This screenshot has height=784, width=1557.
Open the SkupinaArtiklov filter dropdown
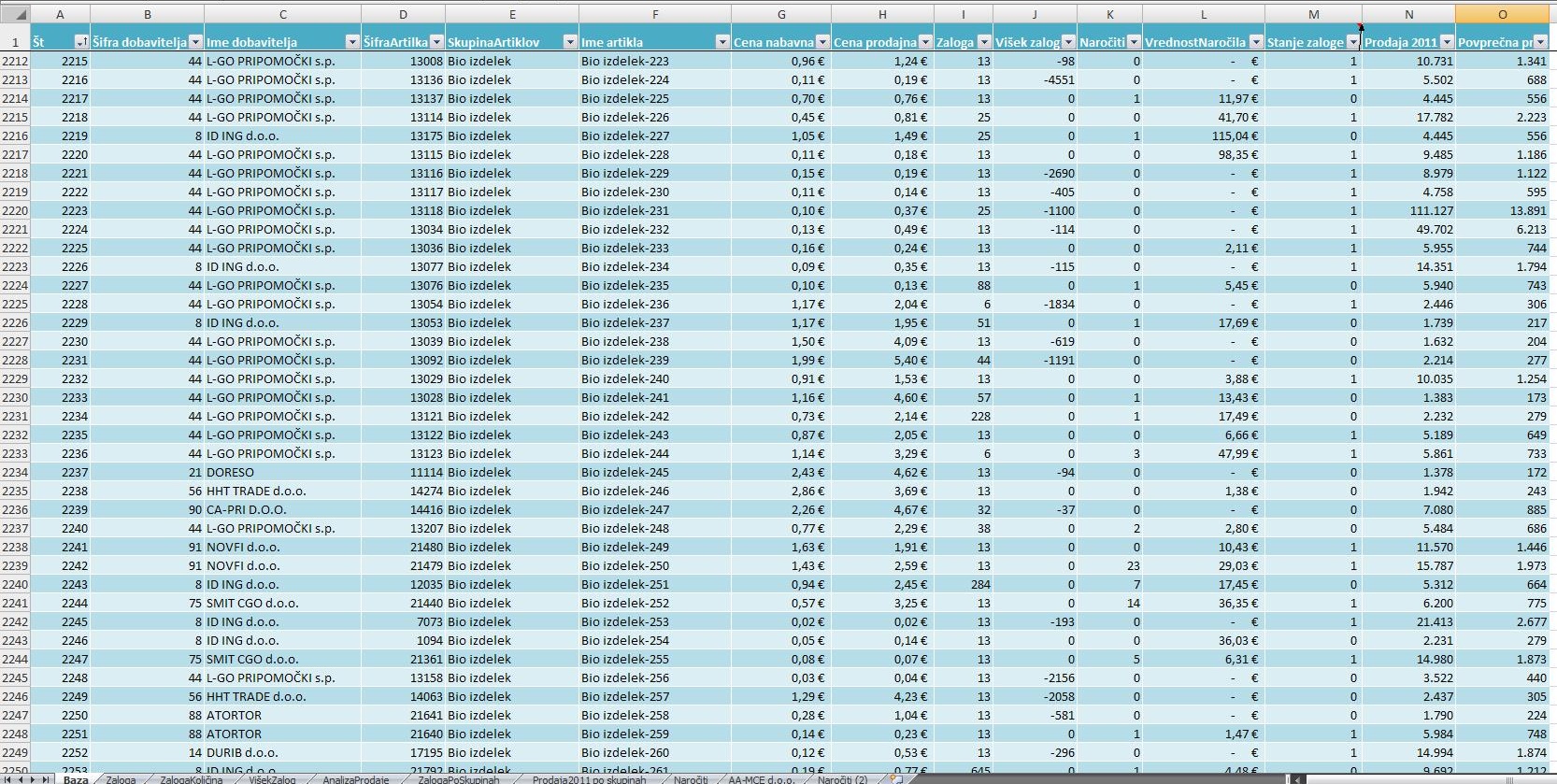[x=570, y=42]
